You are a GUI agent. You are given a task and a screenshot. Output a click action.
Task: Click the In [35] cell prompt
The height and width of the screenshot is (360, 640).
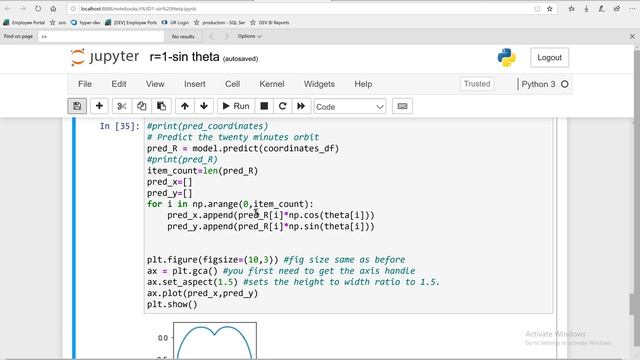click(120, 126)
